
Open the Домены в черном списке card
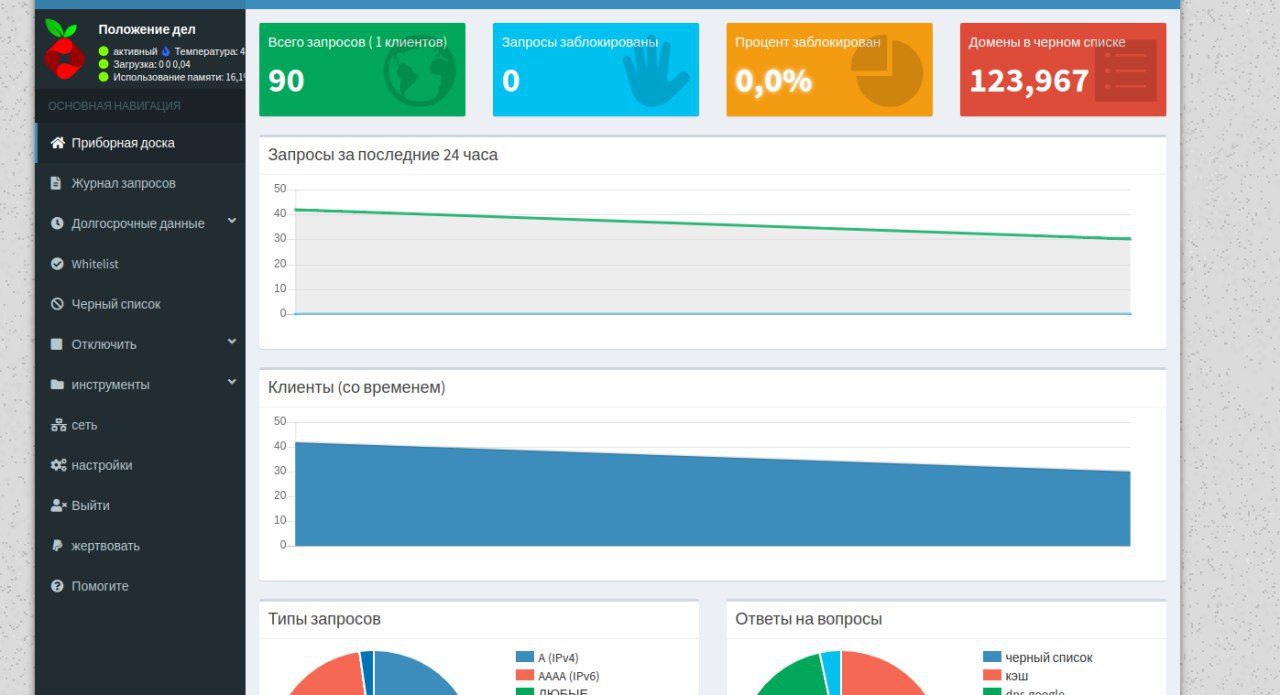click(1063, 70)
